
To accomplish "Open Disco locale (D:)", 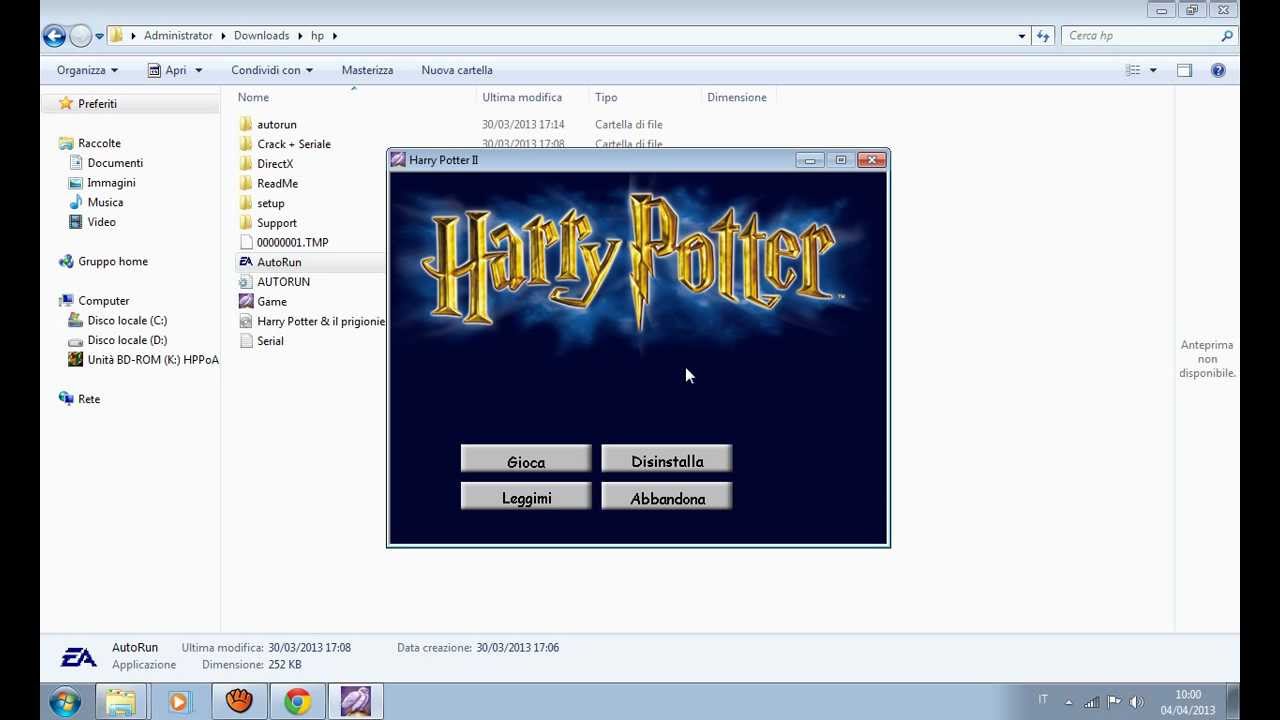I will [x=127, y=340].
